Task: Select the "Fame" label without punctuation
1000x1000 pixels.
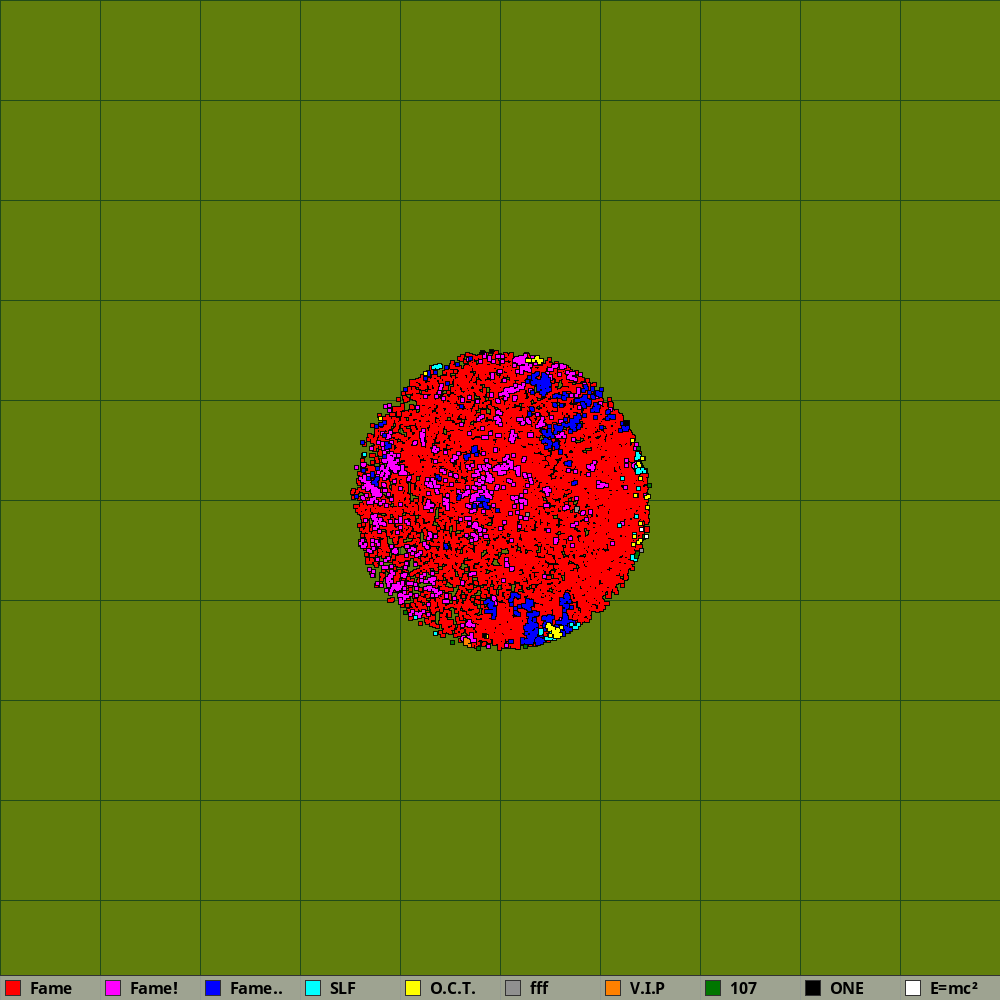Action: (x=51, y=989)
